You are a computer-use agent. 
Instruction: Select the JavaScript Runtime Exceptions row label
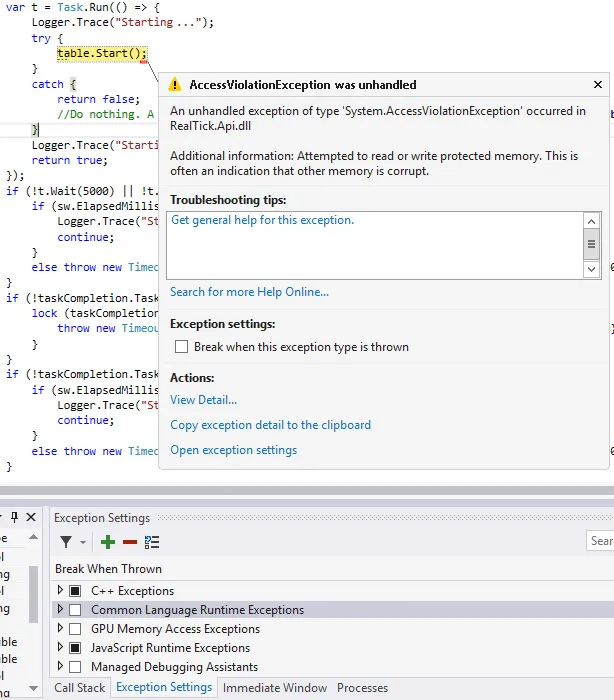coord(171,648)
